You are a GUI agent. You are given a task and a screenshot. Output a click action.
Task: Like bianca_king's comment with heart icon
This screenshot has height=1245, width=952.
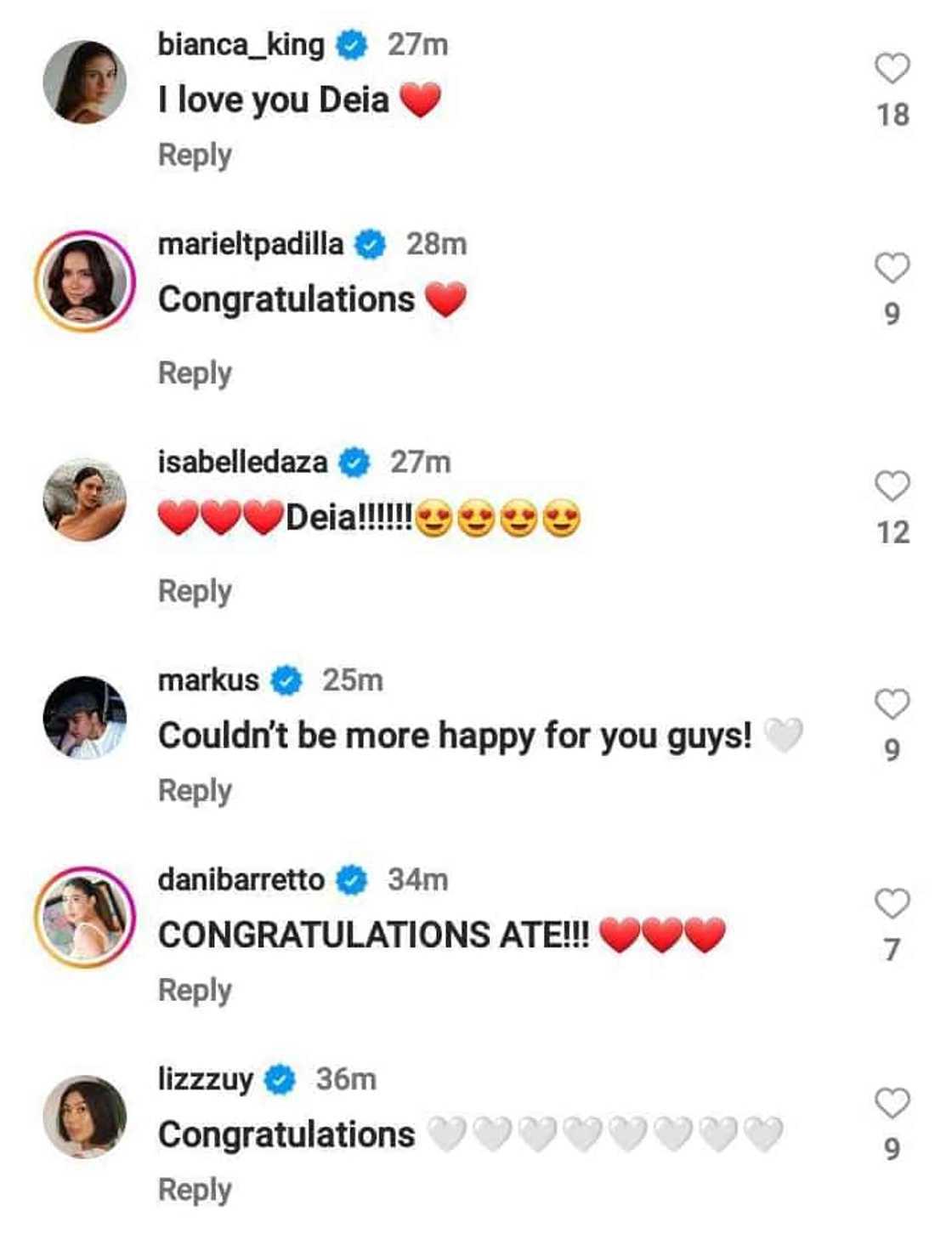point(892,69)
